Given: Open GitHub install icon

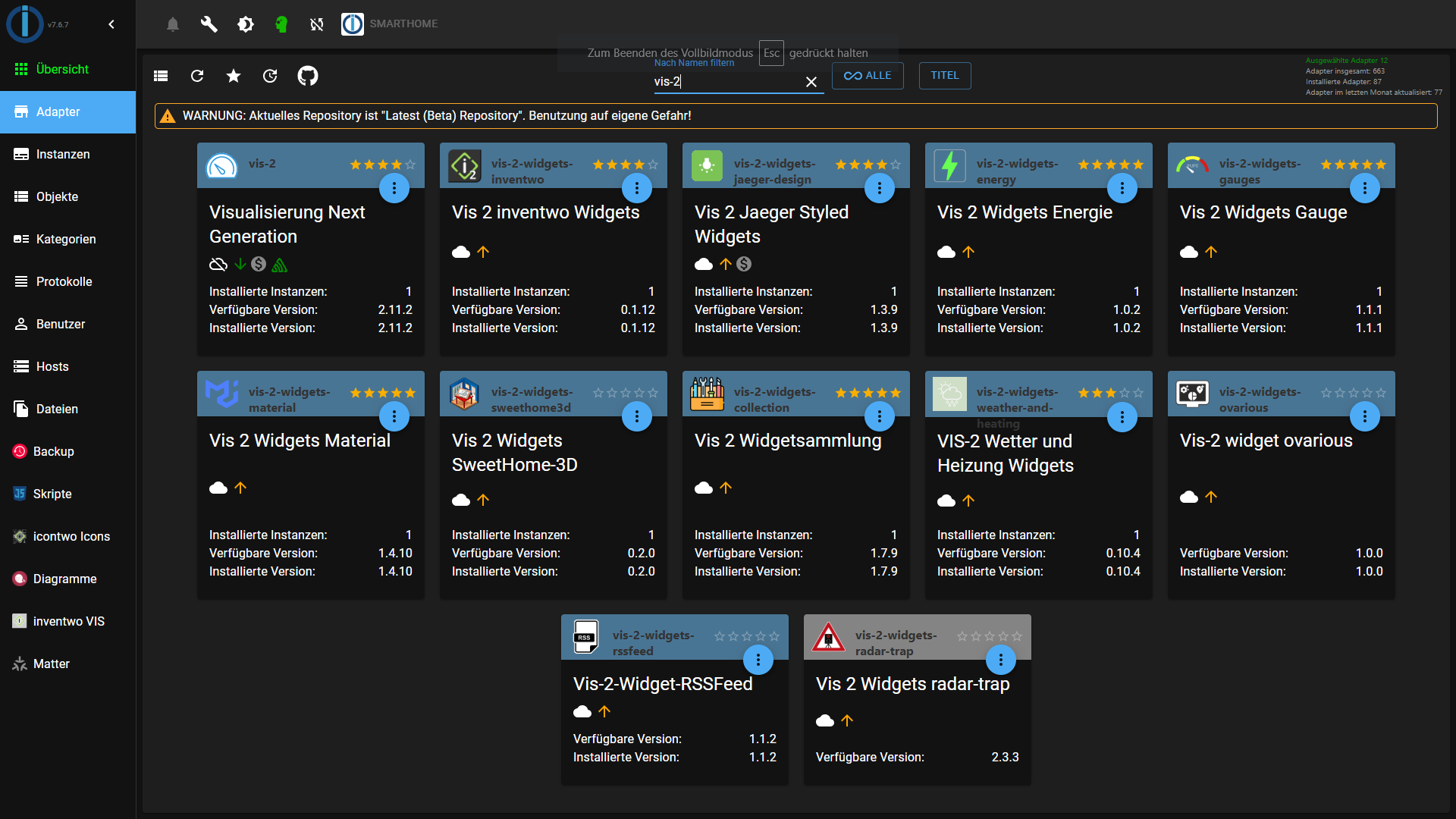Looking at the screenshot, I should click(307, 76).
